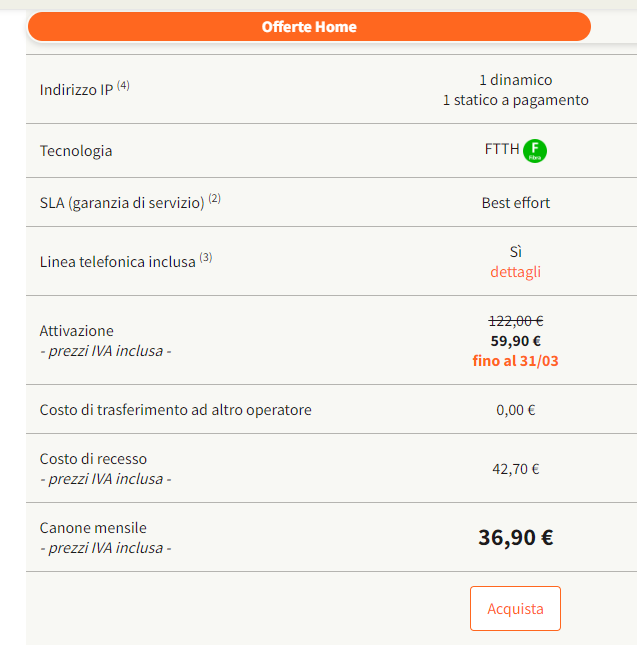Click footnote (3) beside Linea telefonica inclusa
This screenshot has height=653, width=637.
point(205,257)
